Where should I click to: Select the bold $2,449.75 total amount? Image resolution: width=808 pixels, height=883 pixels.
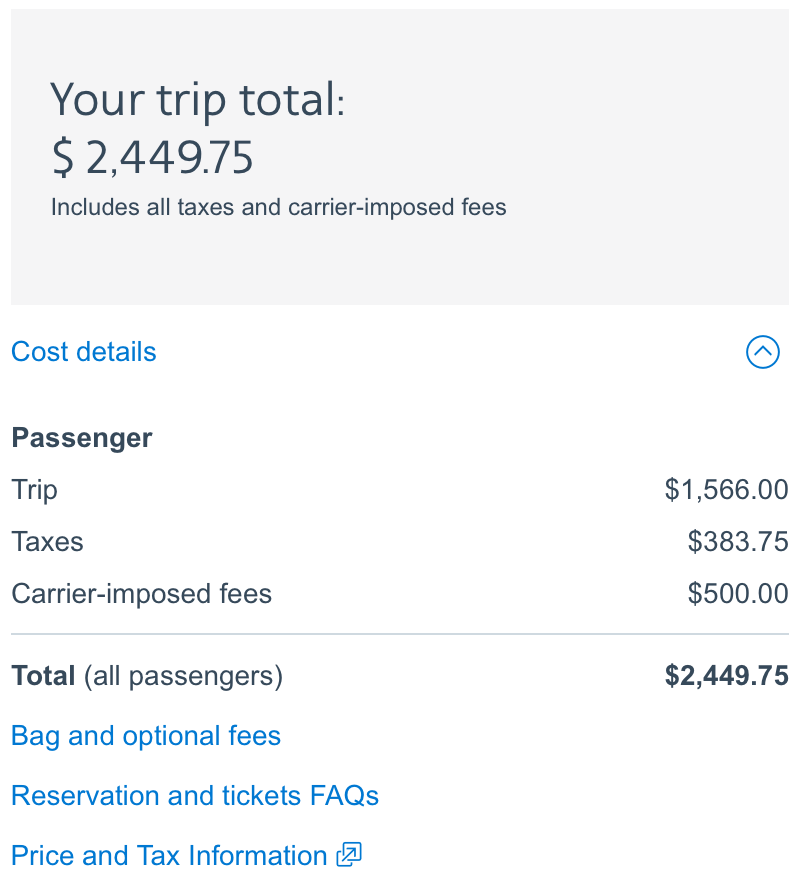pyautogui.click(x=726, y=676)
